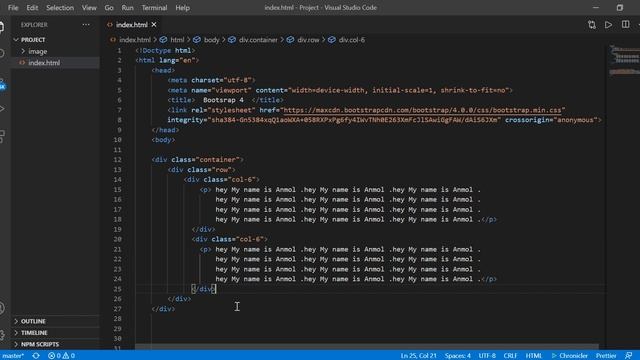Click div.col-6 in the breadcrumb
Screen dimensions: 640x360
(351, 40)
